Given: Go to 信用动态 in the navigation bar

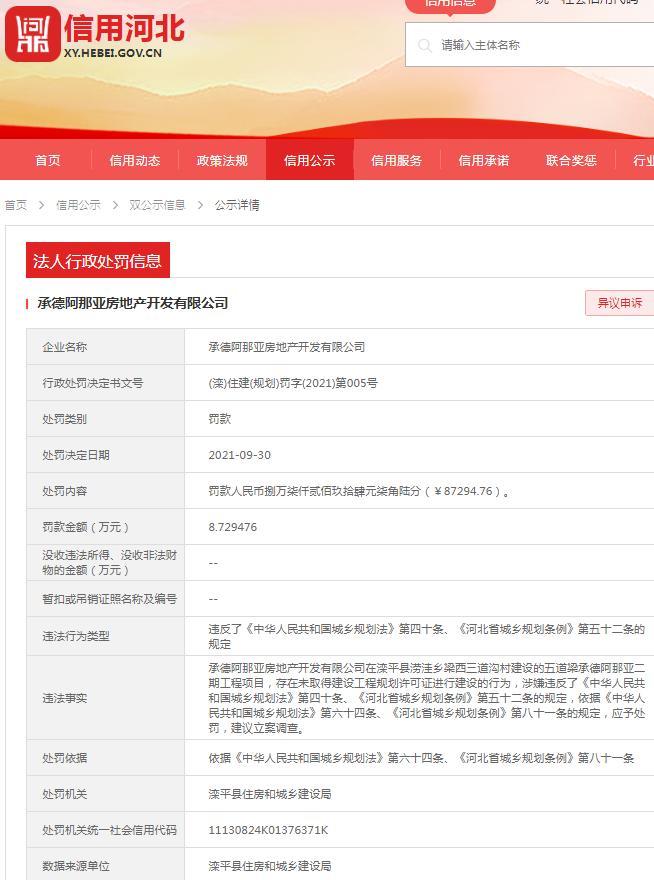Looking at the screenshot, I should tap(134, 160).
